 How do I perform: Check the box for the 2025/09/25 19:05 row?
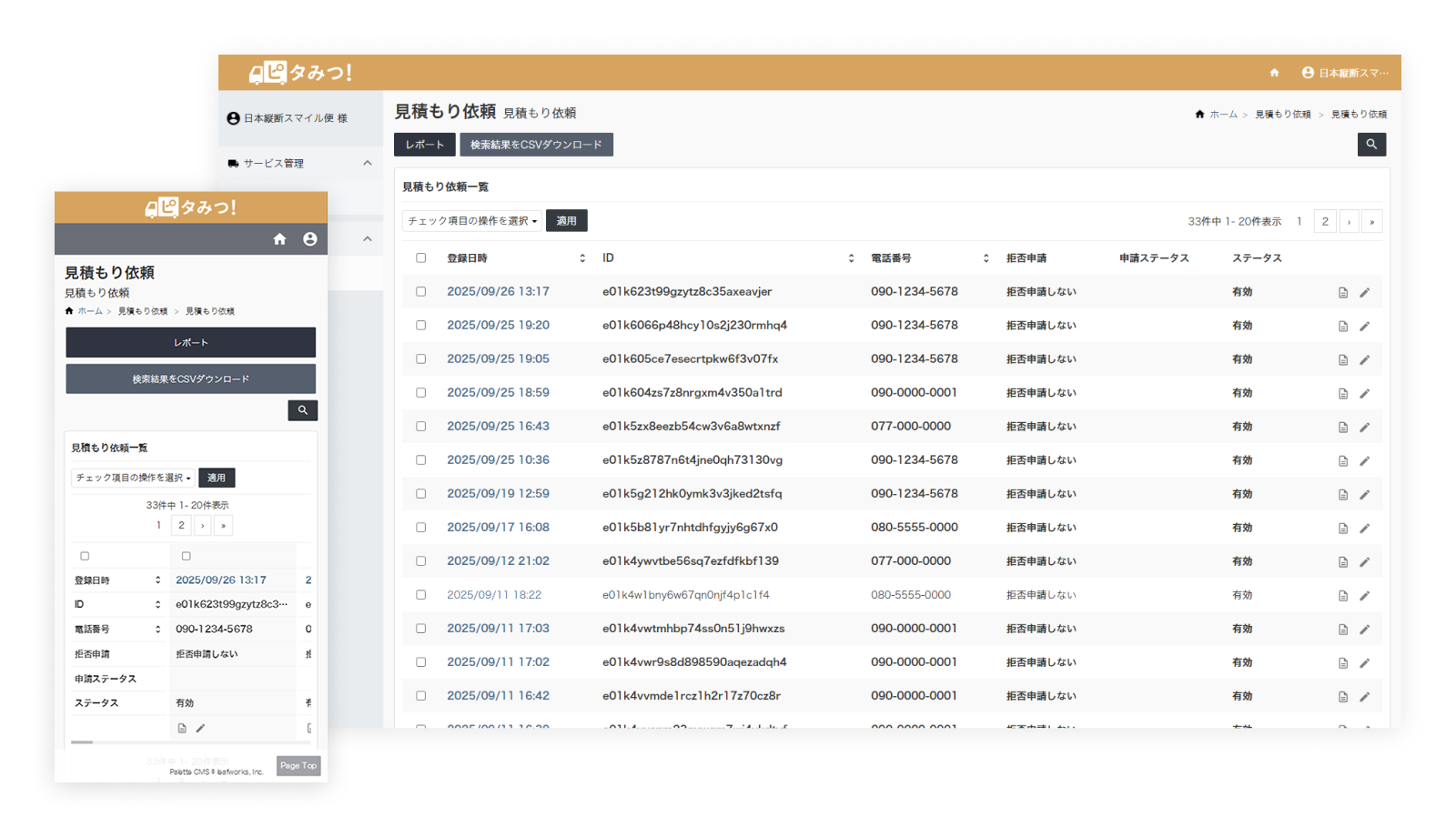(420, 359)
